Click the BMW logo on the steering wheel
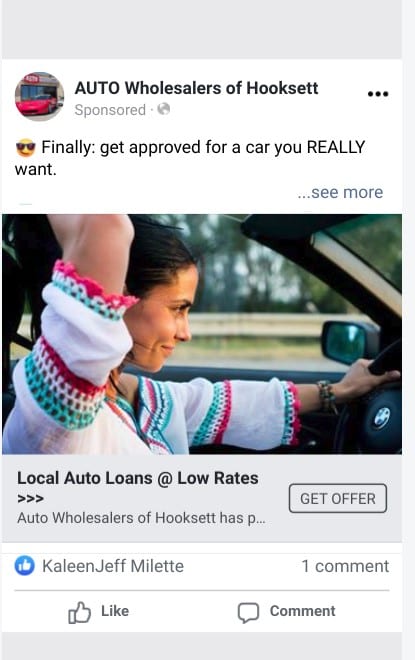 (382, 419)
